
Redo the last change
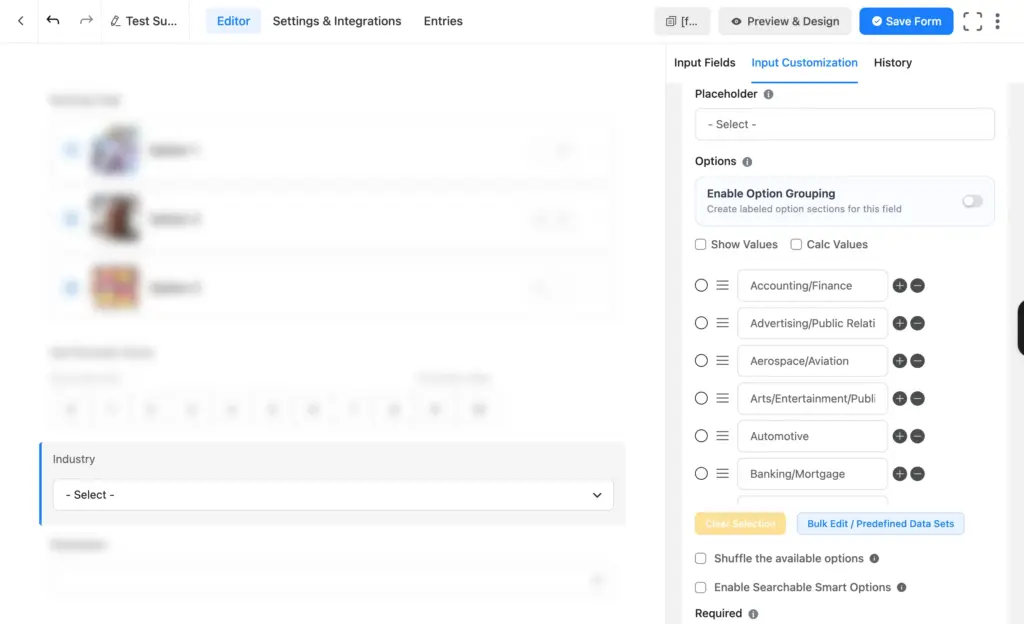(86, 21)
